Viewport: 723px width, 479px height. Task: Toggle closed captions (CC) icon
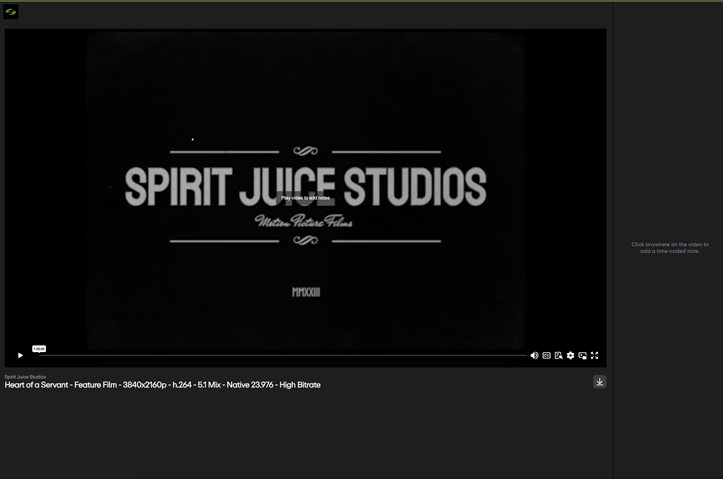(x=546, y=355)
